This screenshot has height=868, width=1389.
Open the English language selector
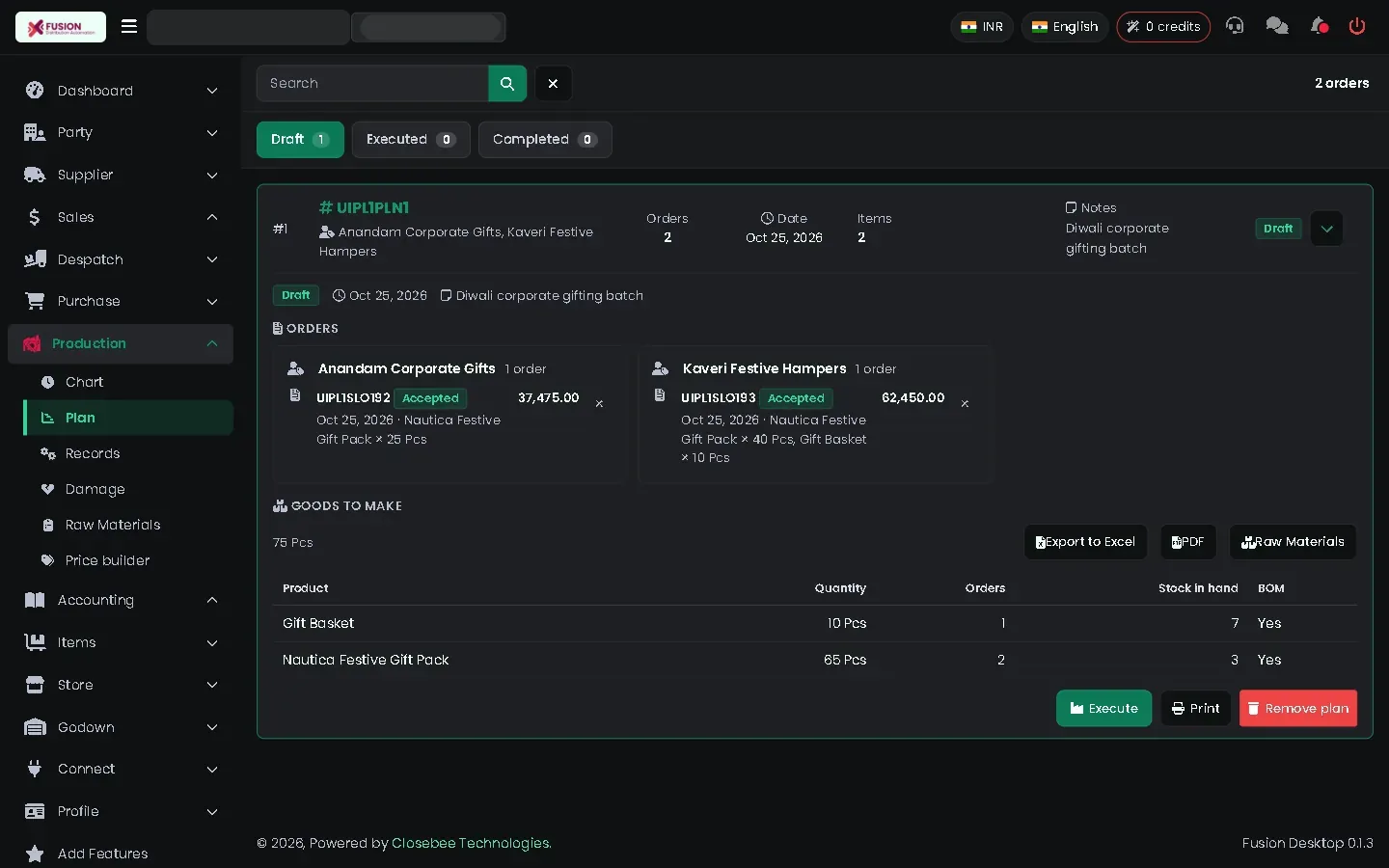[1065, 27]
